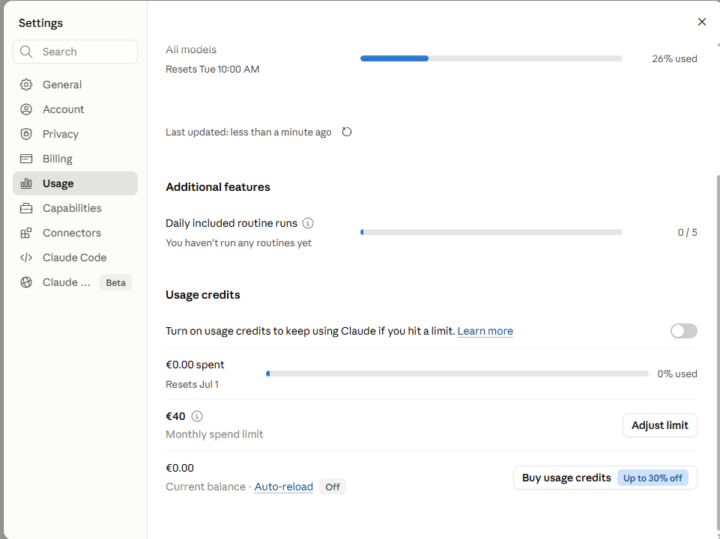
Task: Click the "Up to 30% off" badge
Action: [x=652, y=478]
